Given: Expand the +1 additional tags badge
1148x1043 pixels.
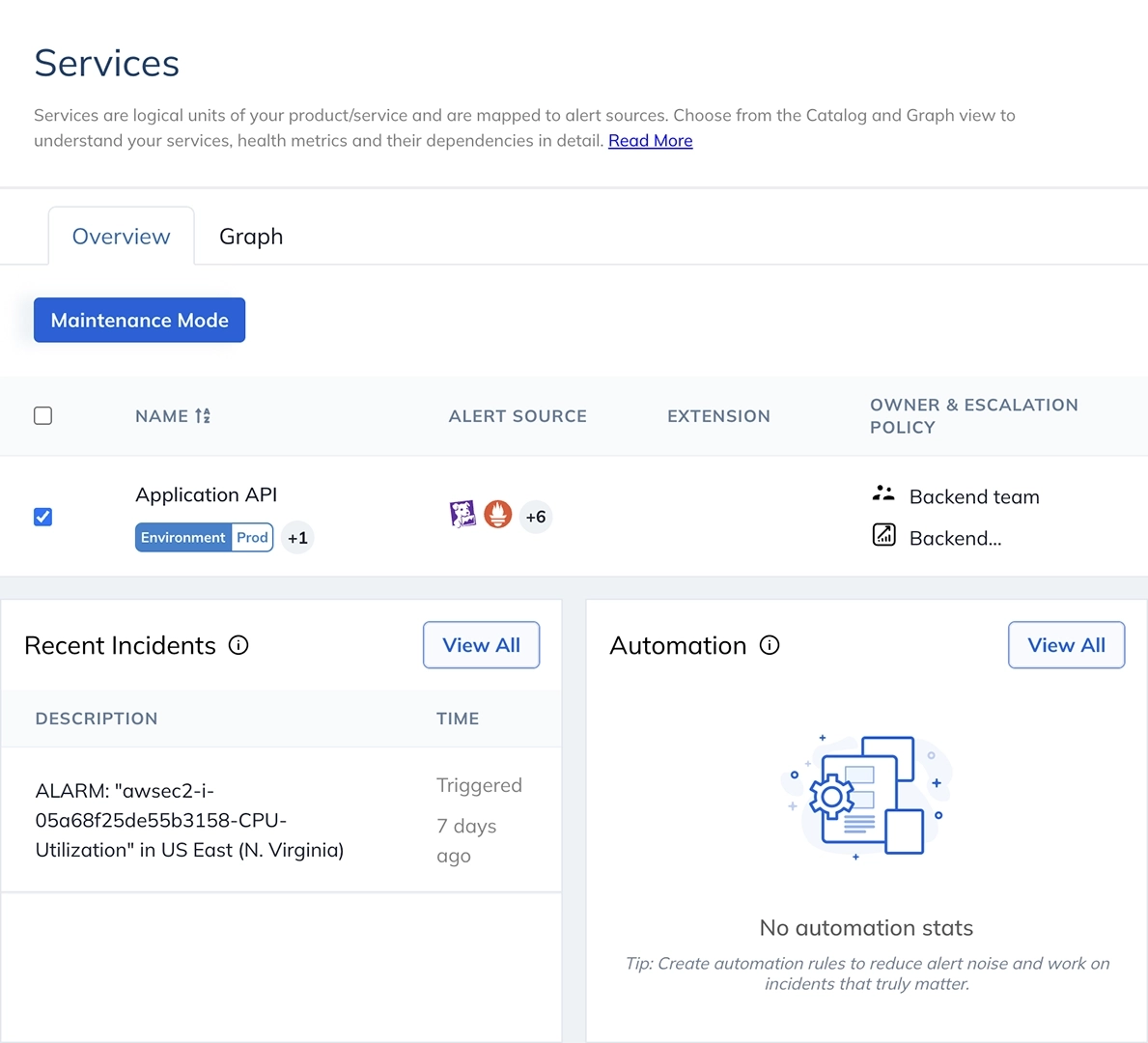Looking at the screenshot, I should pyautogui.click(x=297, y=538).
